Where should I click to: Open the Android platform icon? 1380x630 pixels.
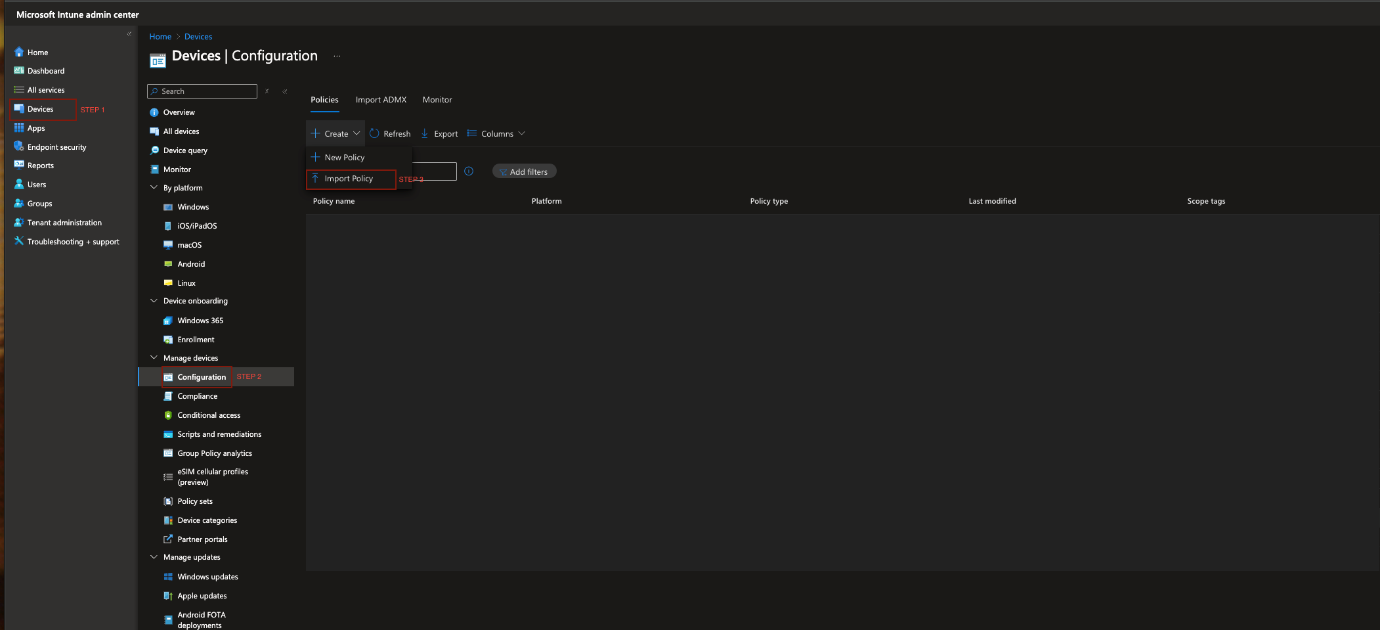click(x=168, y=264)
